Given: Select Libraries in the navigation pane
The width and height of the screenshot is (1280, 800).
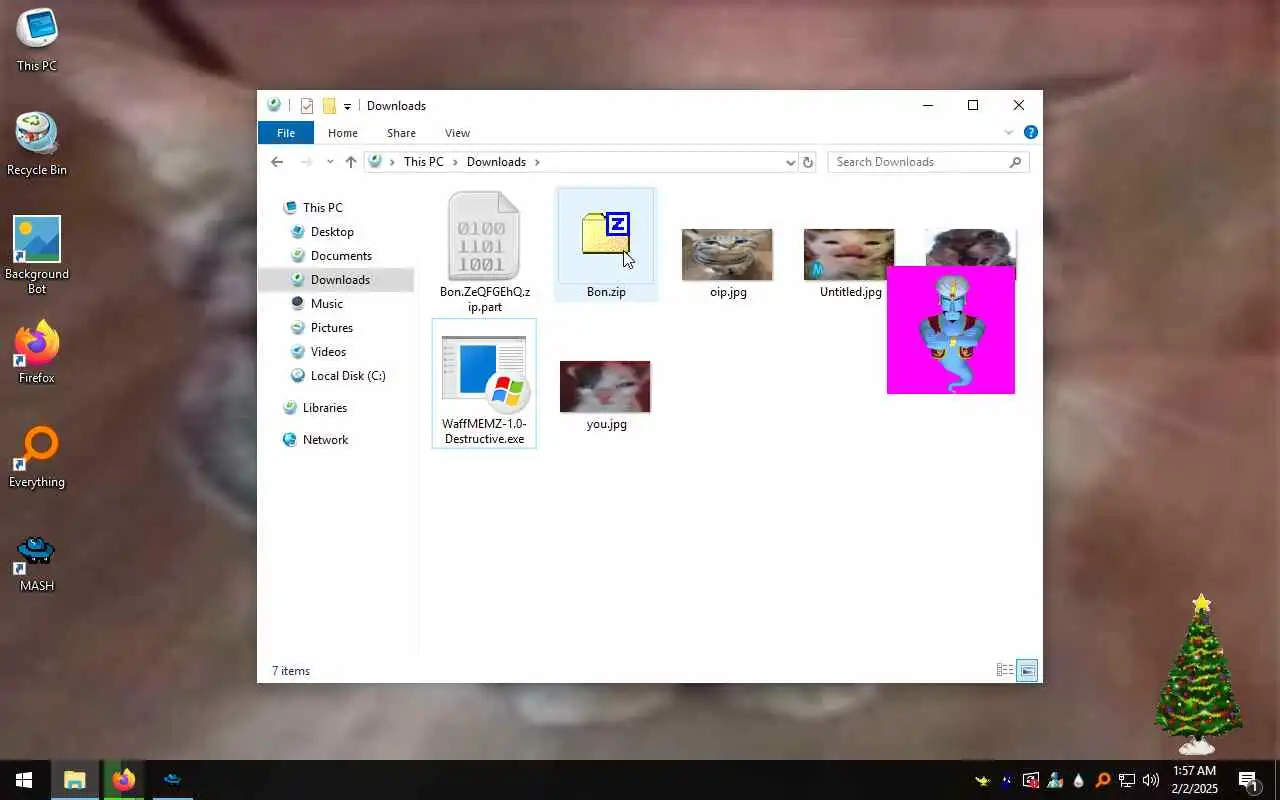Looking at the screenshot, I should (325, 408).
